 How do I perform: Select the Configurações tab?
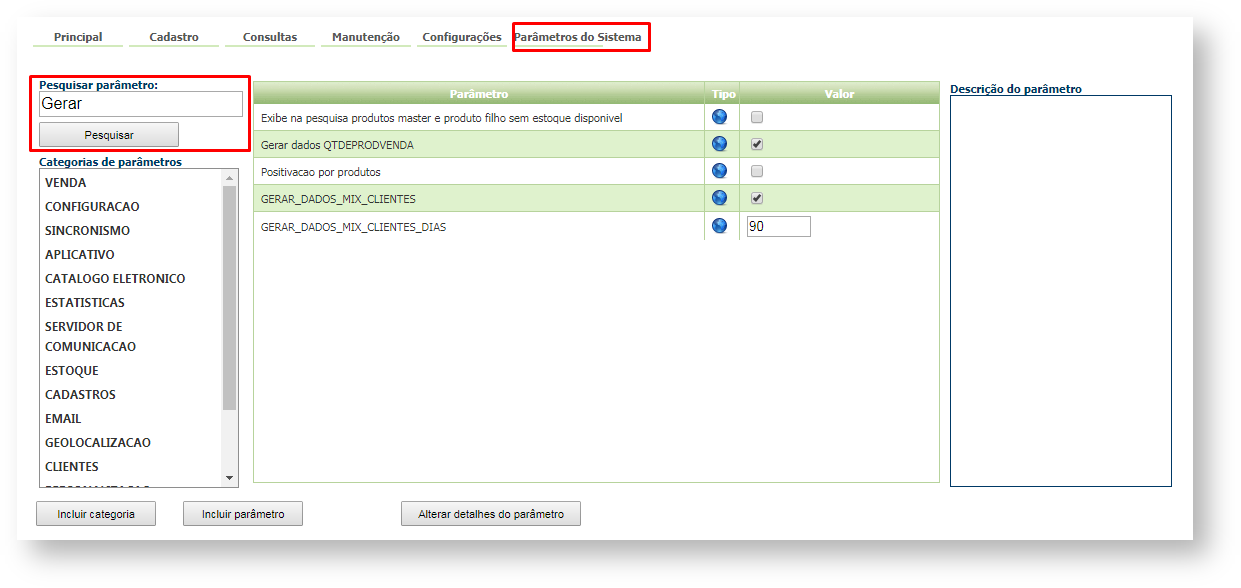pos(462,37)
